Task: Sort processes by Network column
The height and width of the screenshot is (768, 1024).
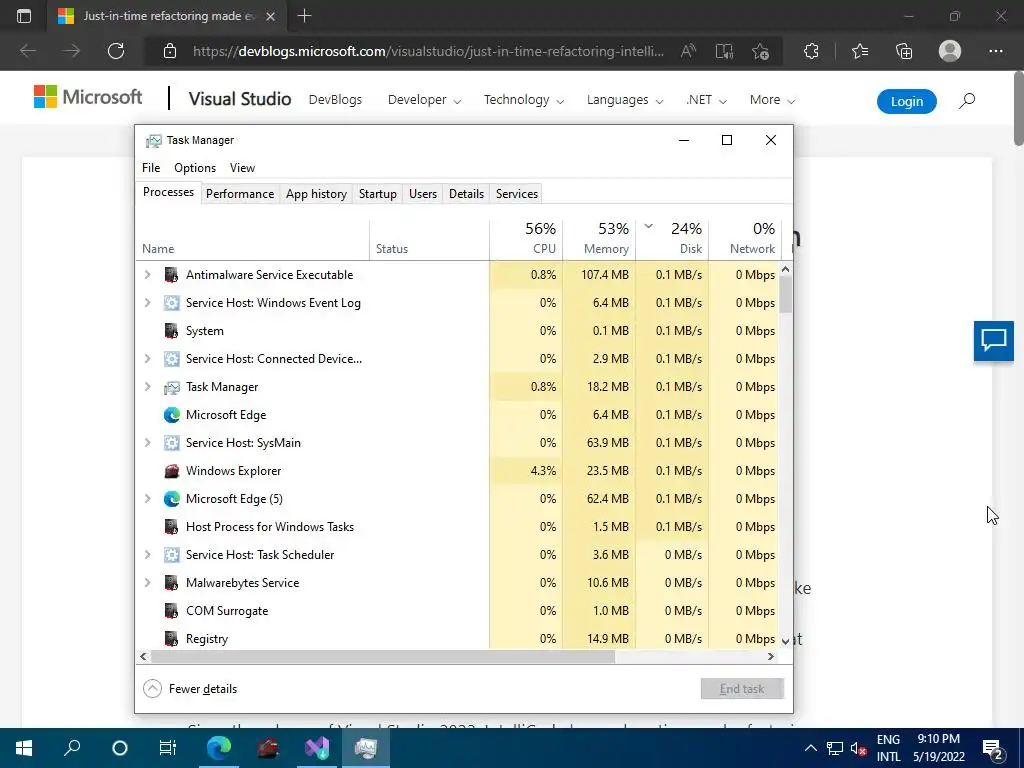Action: click(745, 238)
